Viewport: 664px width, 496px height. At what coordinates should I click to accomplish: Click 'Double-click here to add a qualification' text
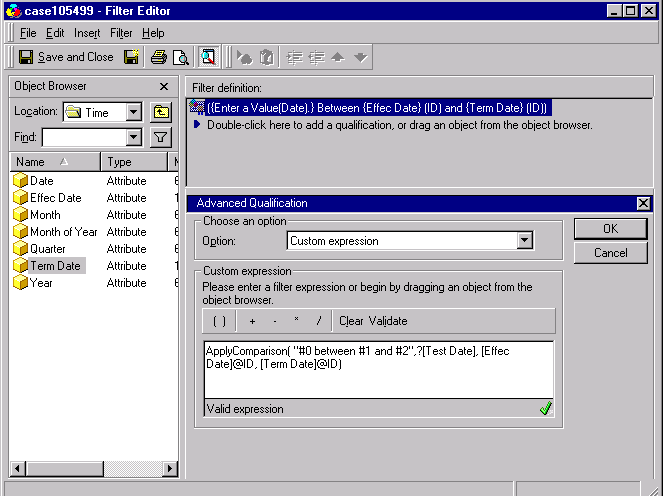399,125
